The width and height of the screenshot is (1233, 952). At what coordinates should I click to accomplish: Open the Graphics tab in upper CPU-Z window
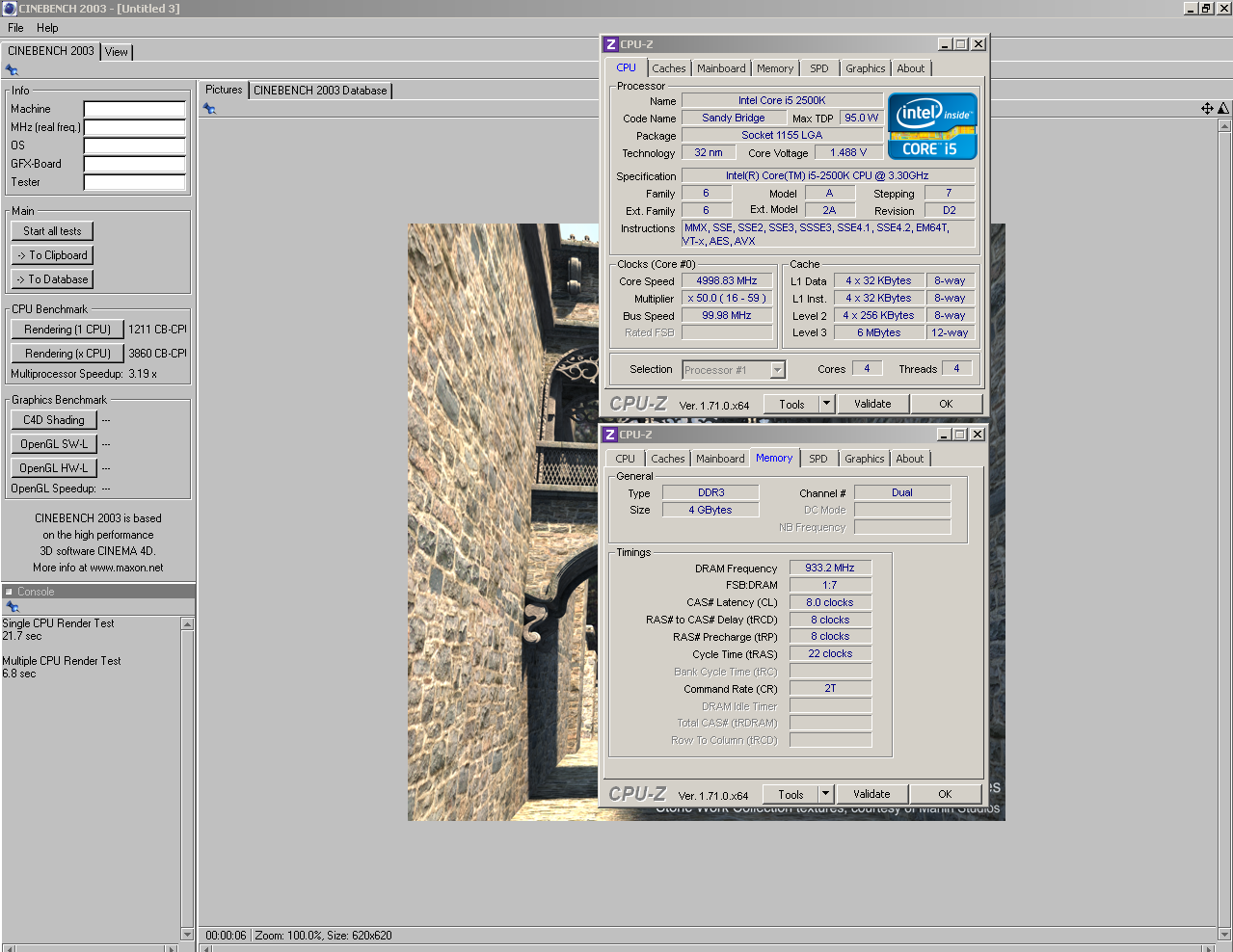click(x=866, y=68)
